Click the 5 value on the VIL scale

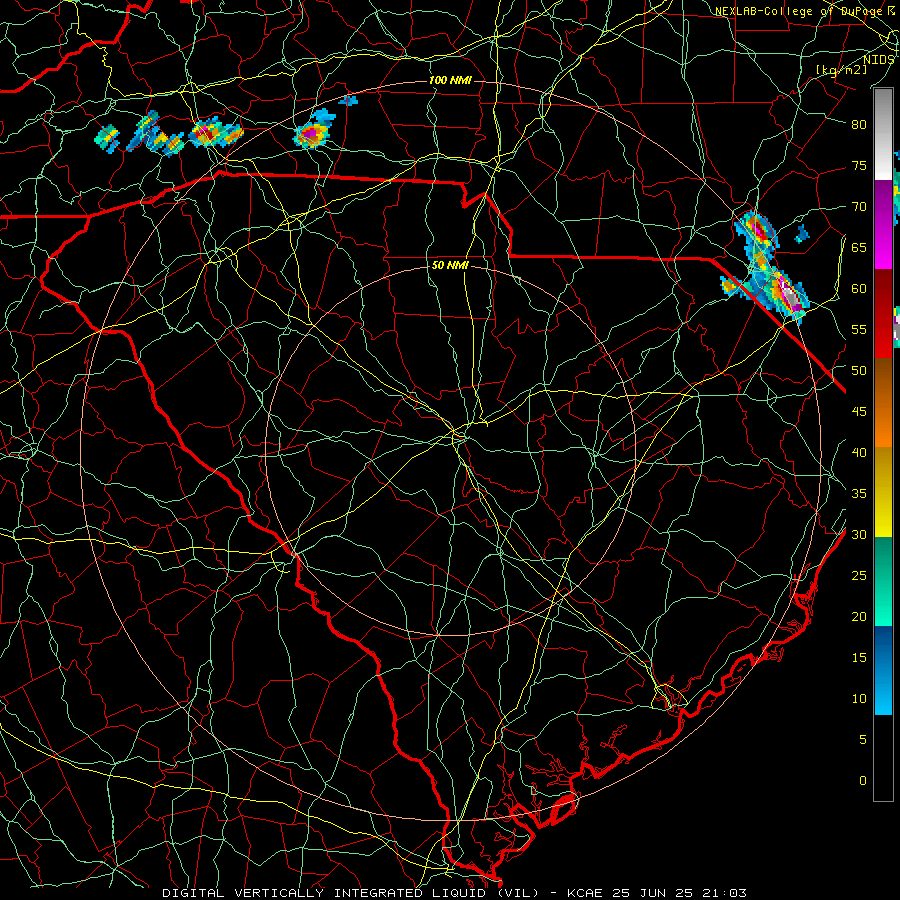[863, 740]
